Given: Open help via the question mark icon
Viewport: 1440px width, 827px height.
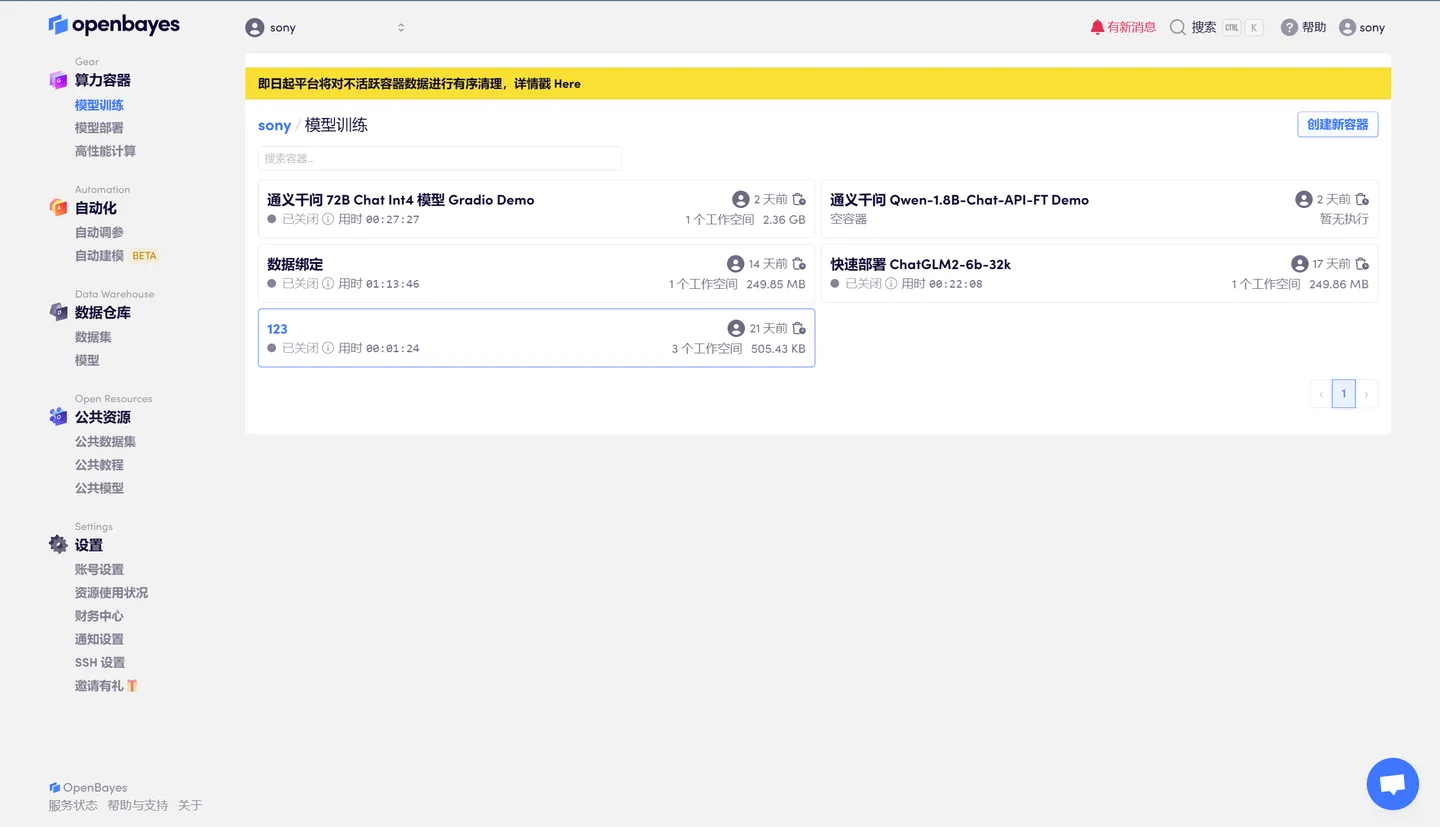Looking at the screenshot, I should (x=1288, y=27).
